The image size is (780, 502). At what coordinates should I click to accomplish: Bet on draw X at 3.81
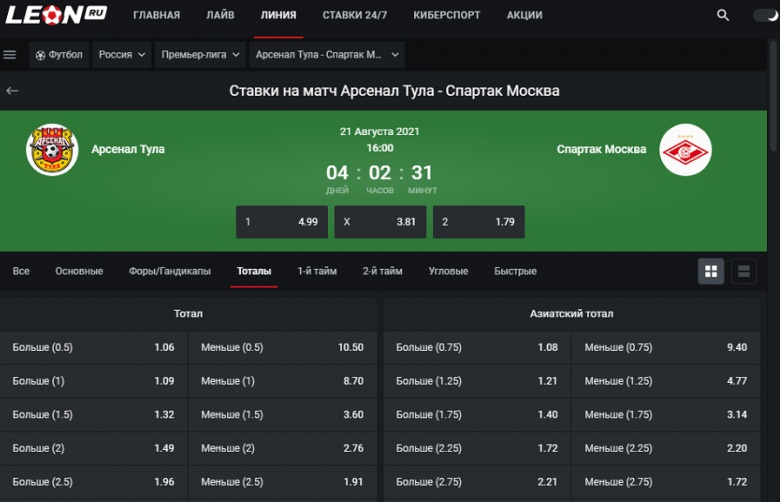(380, 222)
